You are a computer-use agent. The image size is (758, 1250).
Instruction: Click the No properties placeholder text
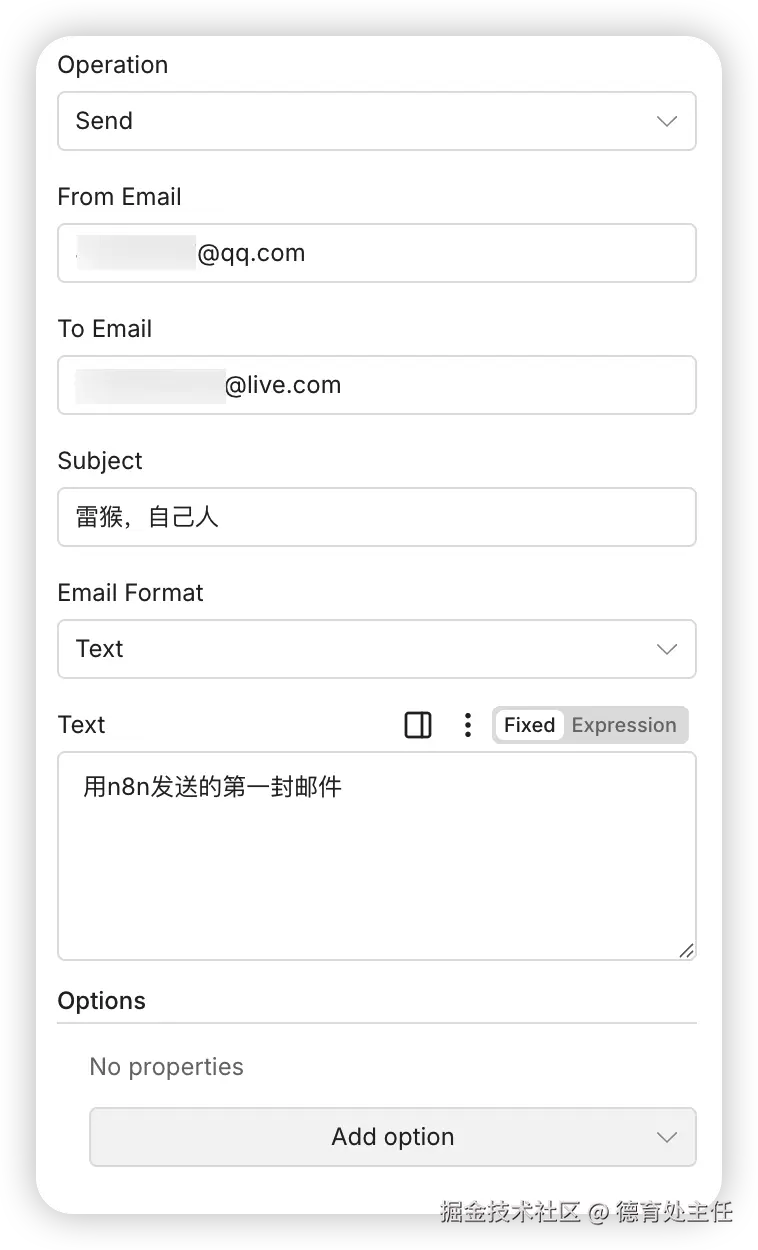(x=167, y=1067)
